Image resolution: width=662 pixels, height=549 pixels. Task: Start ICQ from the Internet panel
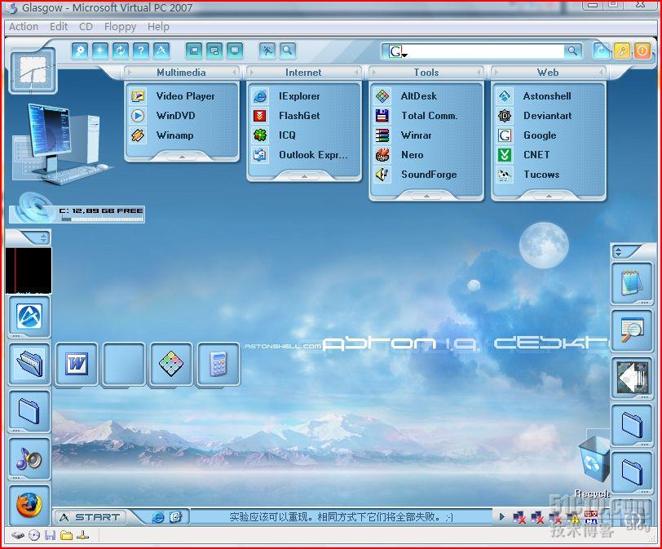(x=304, y=136)
